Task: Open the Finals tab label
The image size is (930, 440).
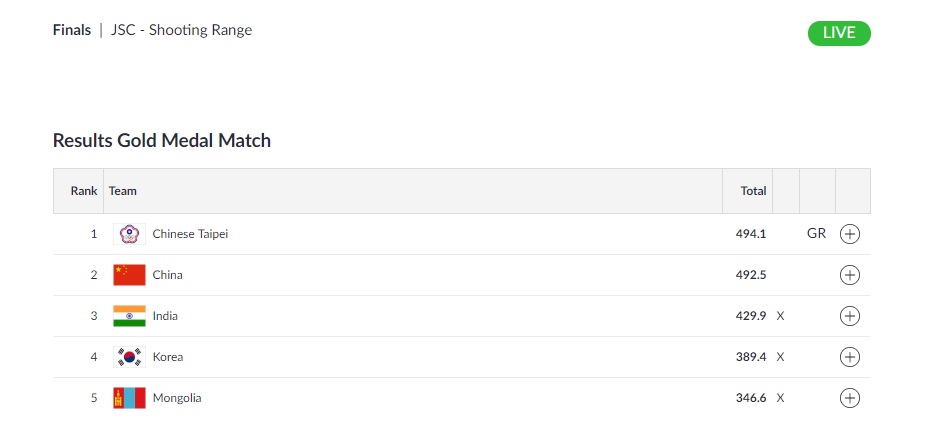Action: [x=72, y=30]
